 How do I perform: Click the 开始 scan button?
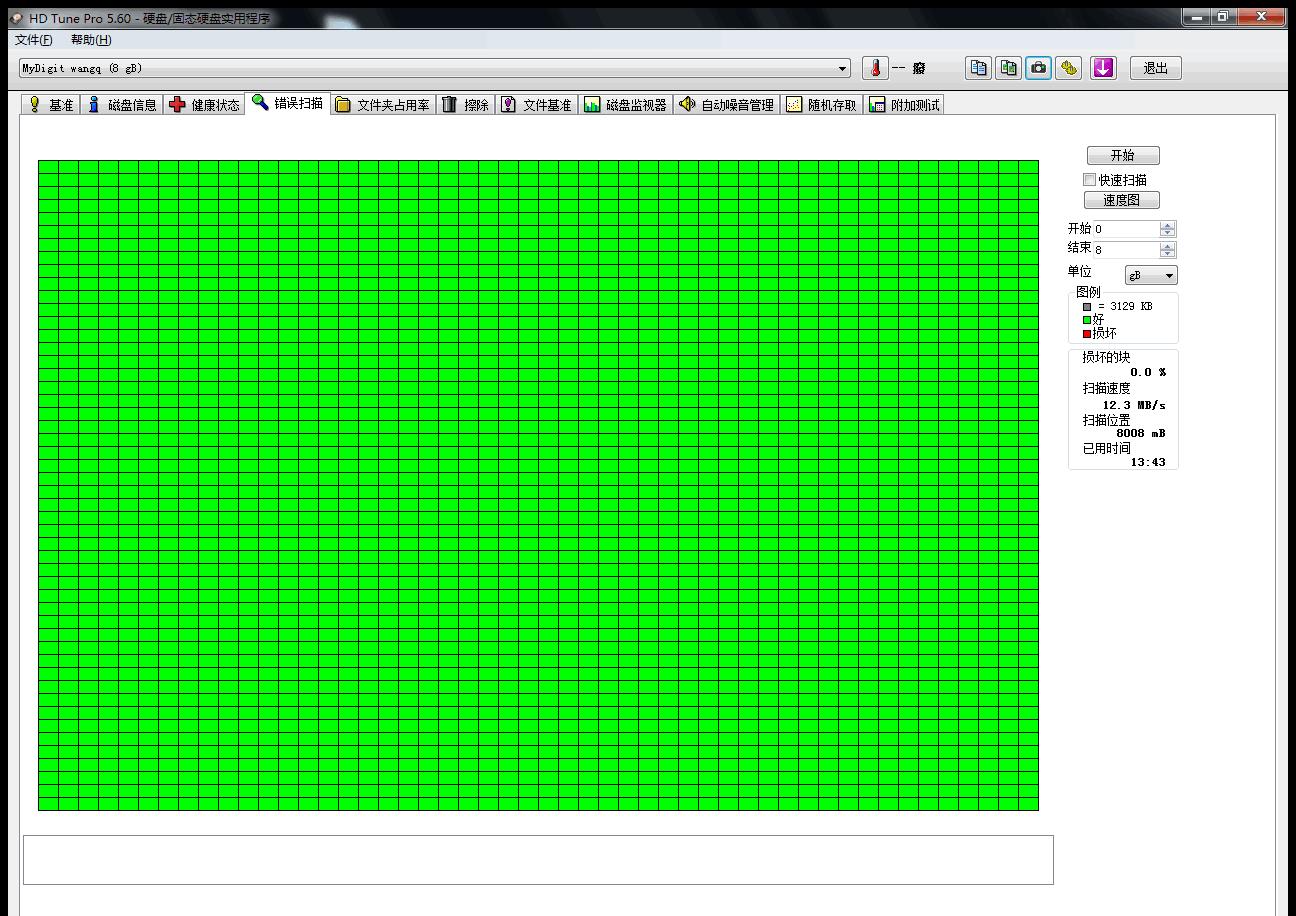click(x=1123, y=155)
